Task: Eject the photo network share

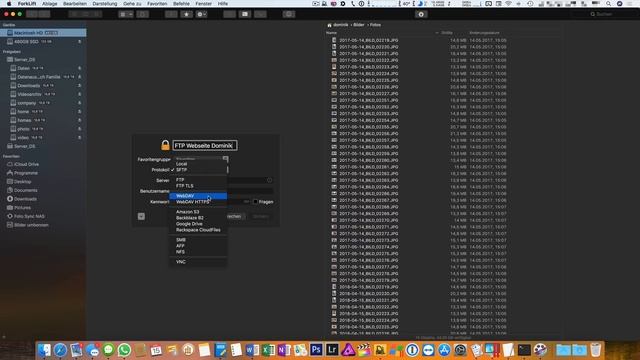Action: (80, 129)
